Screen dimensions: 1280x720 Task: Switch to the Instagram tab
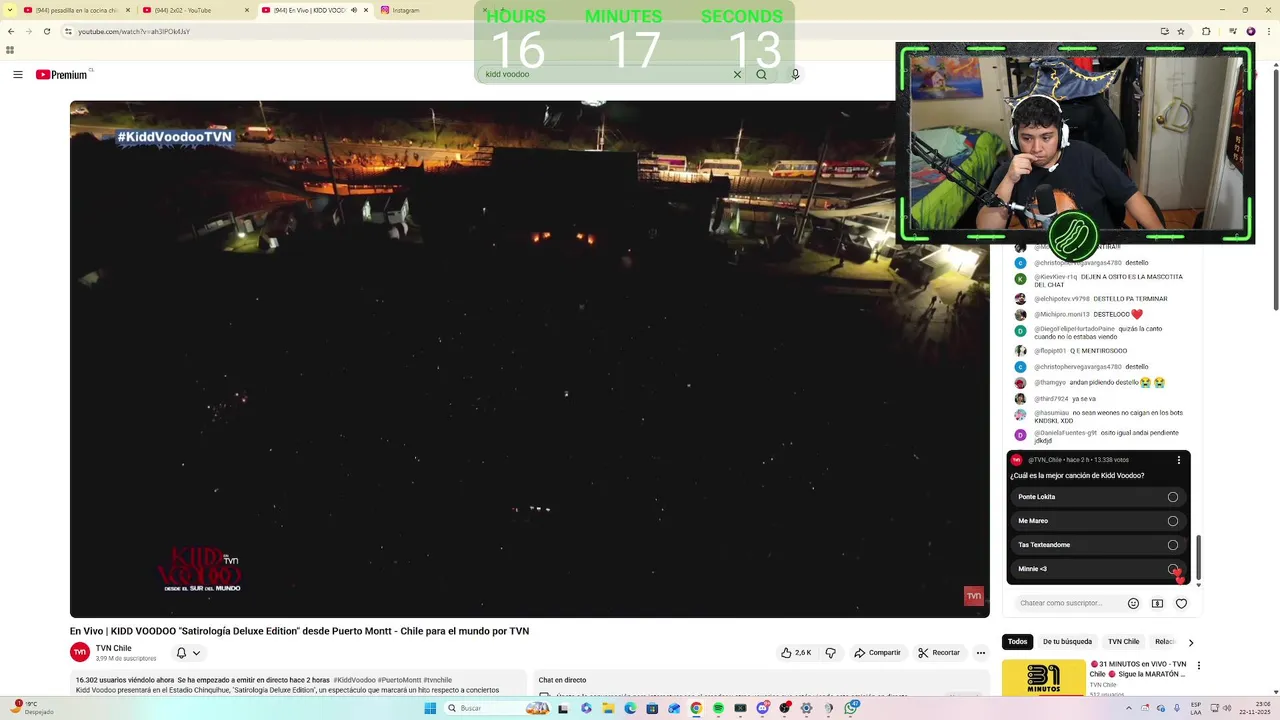point(420,10)
